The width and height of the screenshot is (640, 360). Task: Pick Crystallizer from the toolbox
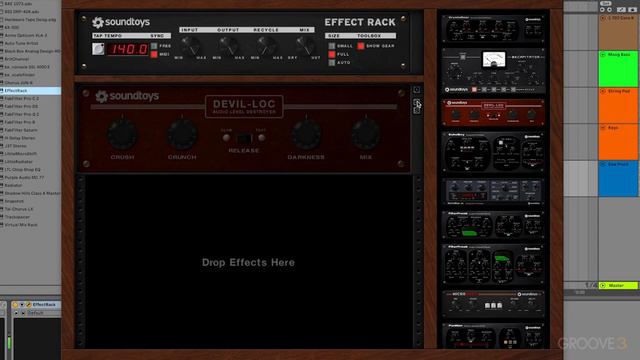[x=493, y=29]
